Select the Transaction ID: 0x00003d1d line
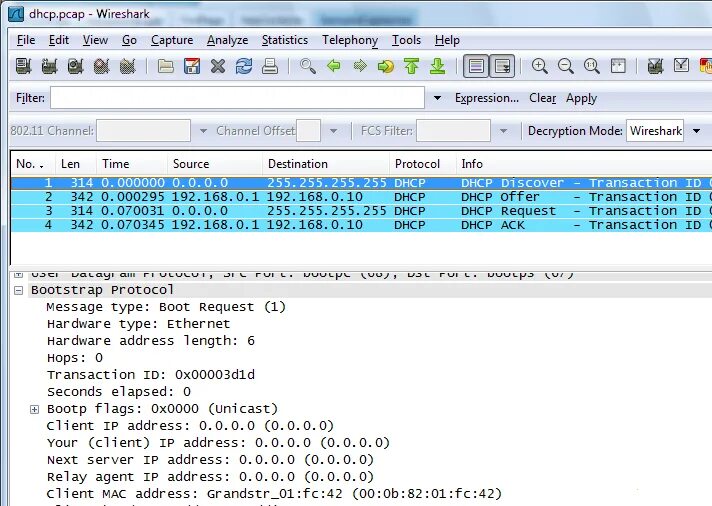 pos(151,375)
